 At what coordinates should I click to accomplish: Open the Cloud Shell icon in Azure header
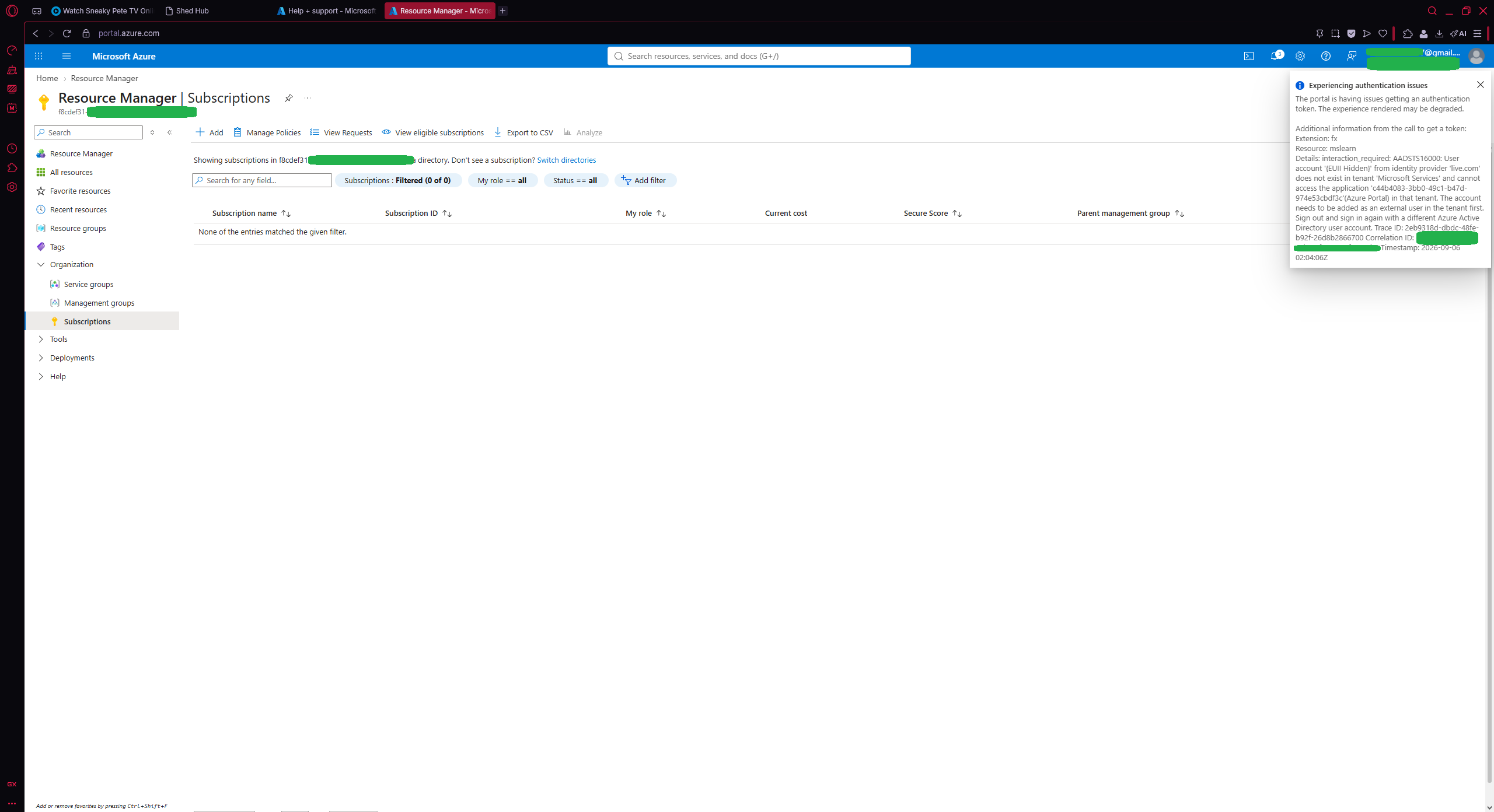tap(1248, 56)
